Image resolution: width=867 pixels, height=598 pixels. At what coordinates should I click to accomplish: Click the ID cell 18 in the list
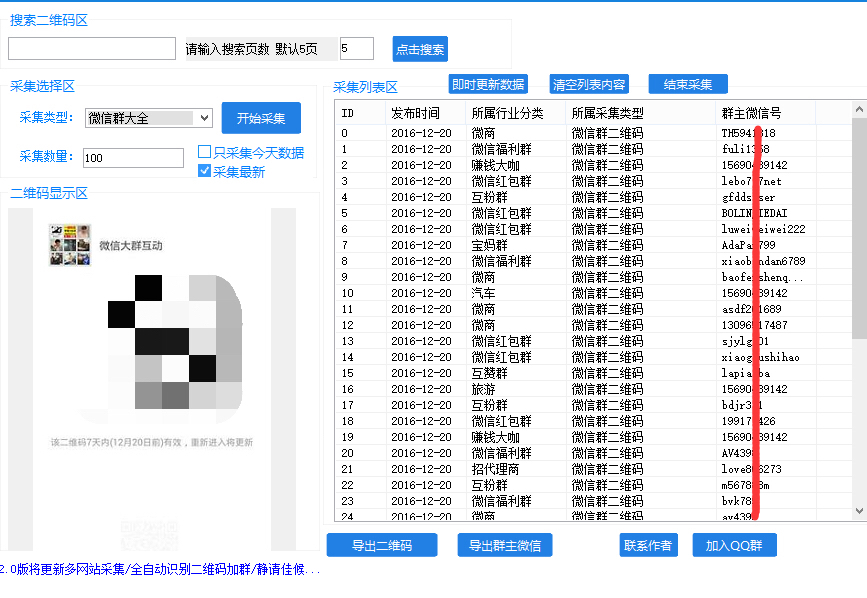click(x=347, y=421)
